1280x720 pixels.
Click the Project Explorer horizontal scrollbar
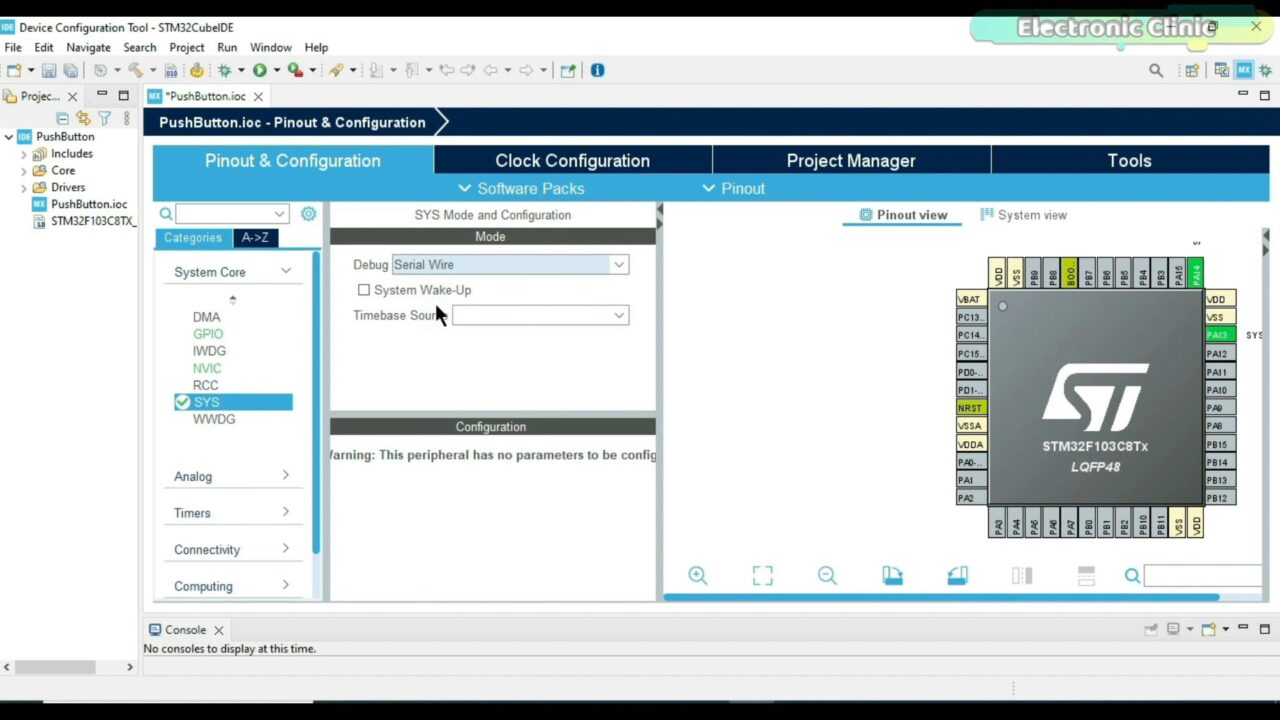point(55,667)
